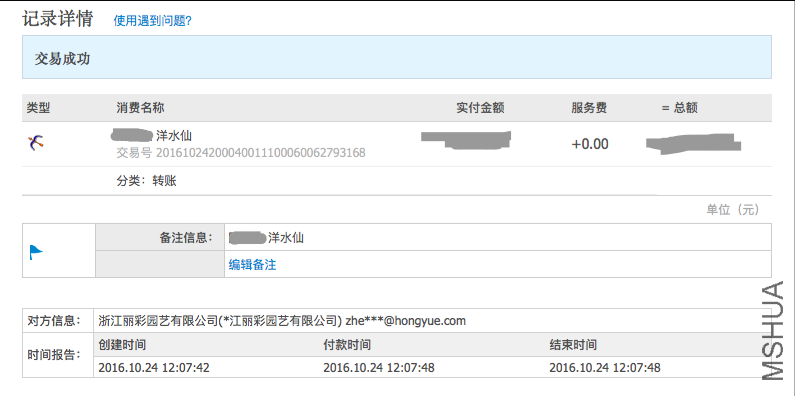This screenshot has width=795, height=396.
Task: Click the +0.00 service fee value
Action: tap(590, 145)
